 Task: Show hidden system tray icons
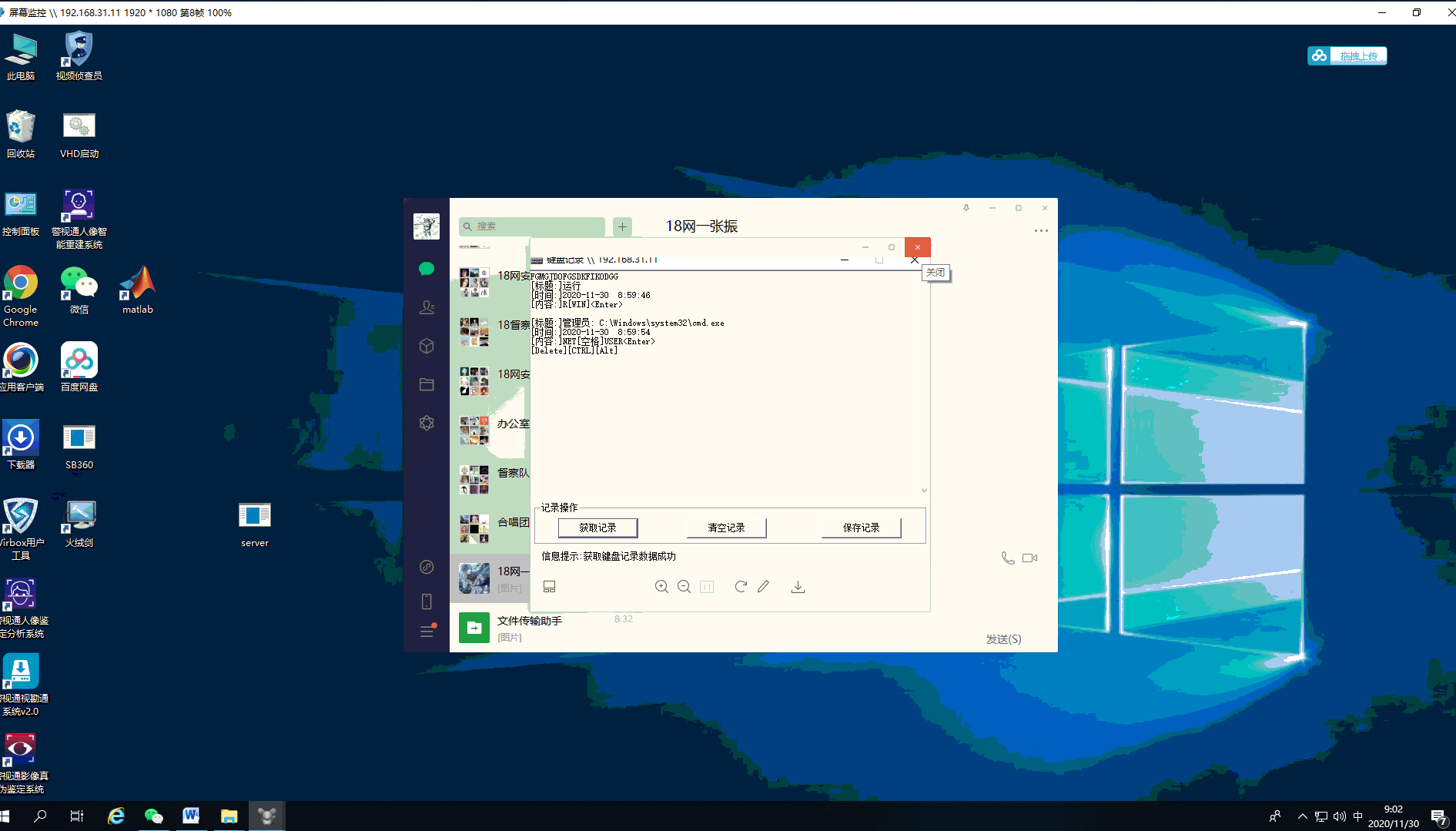[1303, 816]
